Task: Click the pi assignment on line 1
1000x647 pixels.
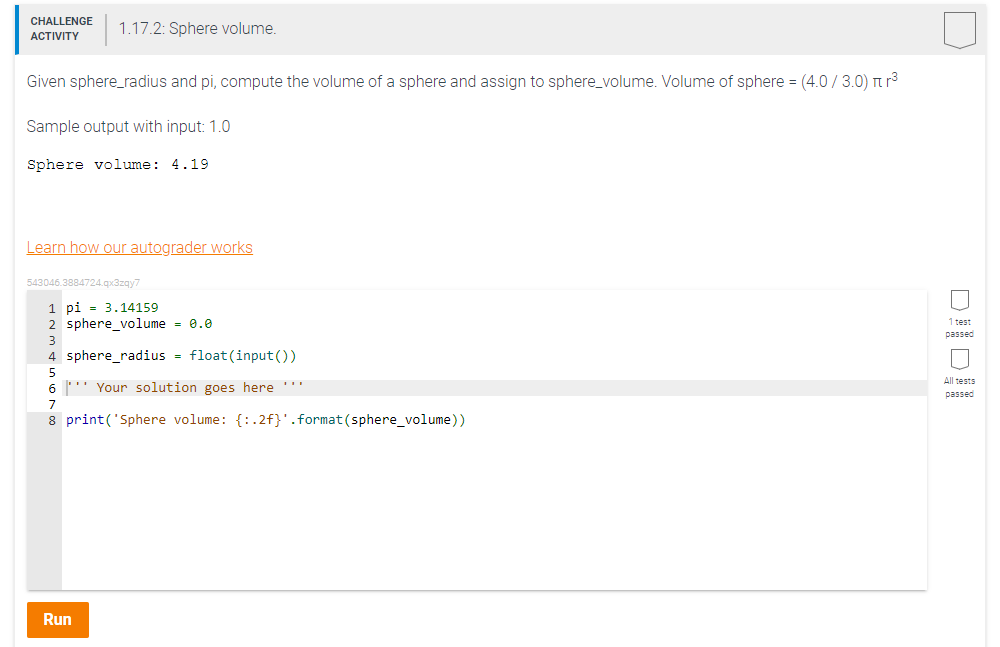Action: (111, 307)
